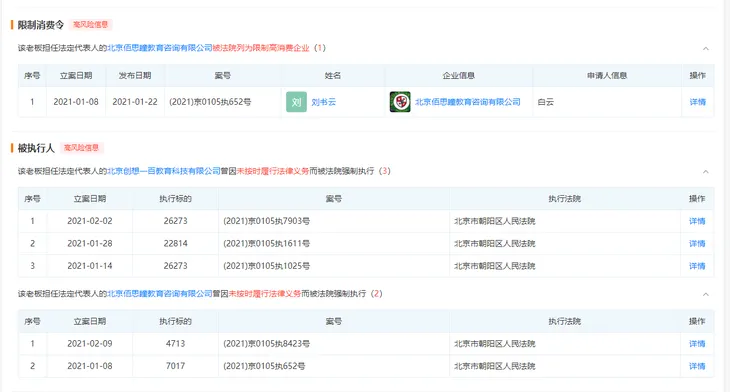
Task: Open 详情 for case 京0105执8423号
Action: click(697, 344)
